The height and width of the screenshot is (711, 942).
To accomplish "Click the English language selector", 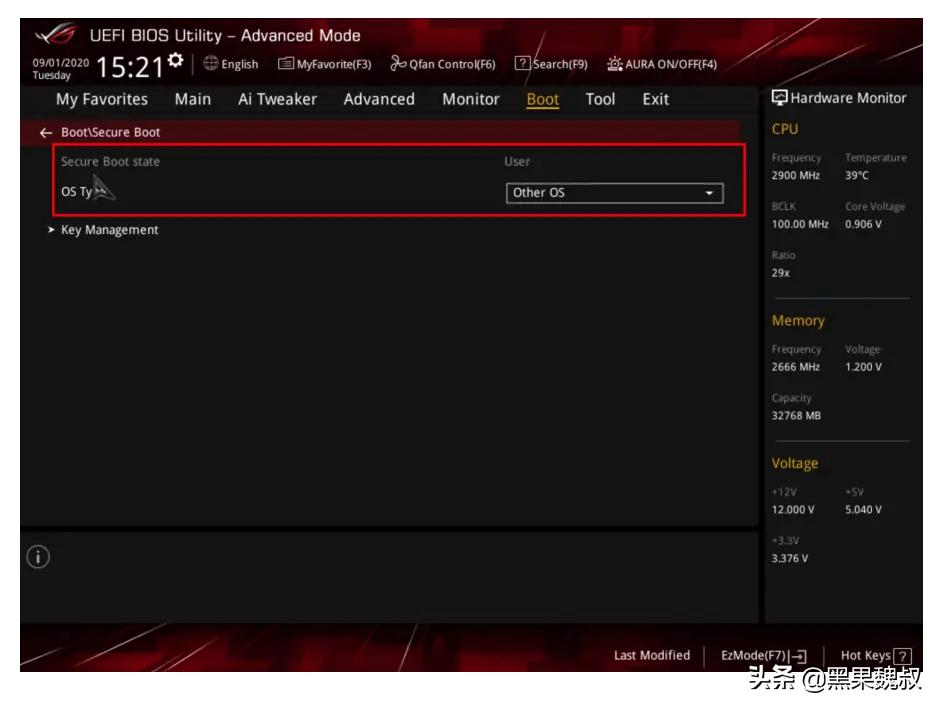I will pos(231,64).
